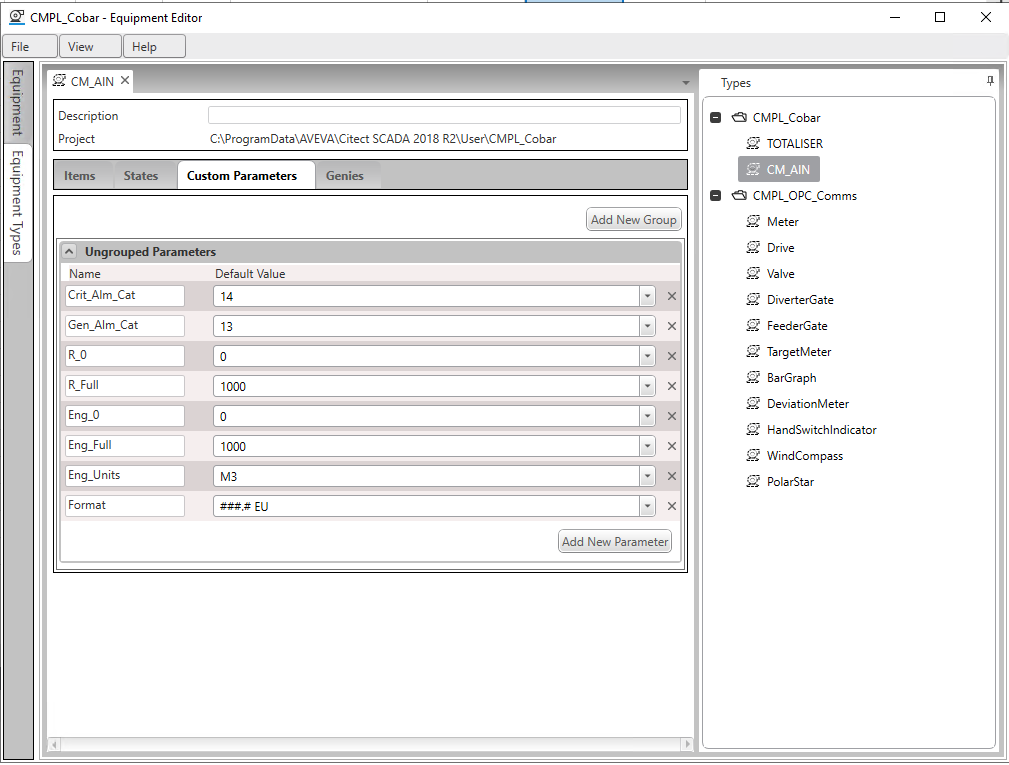Click the WindCompass type icon
1009x765 pixels.
click(x=753, y=456)
